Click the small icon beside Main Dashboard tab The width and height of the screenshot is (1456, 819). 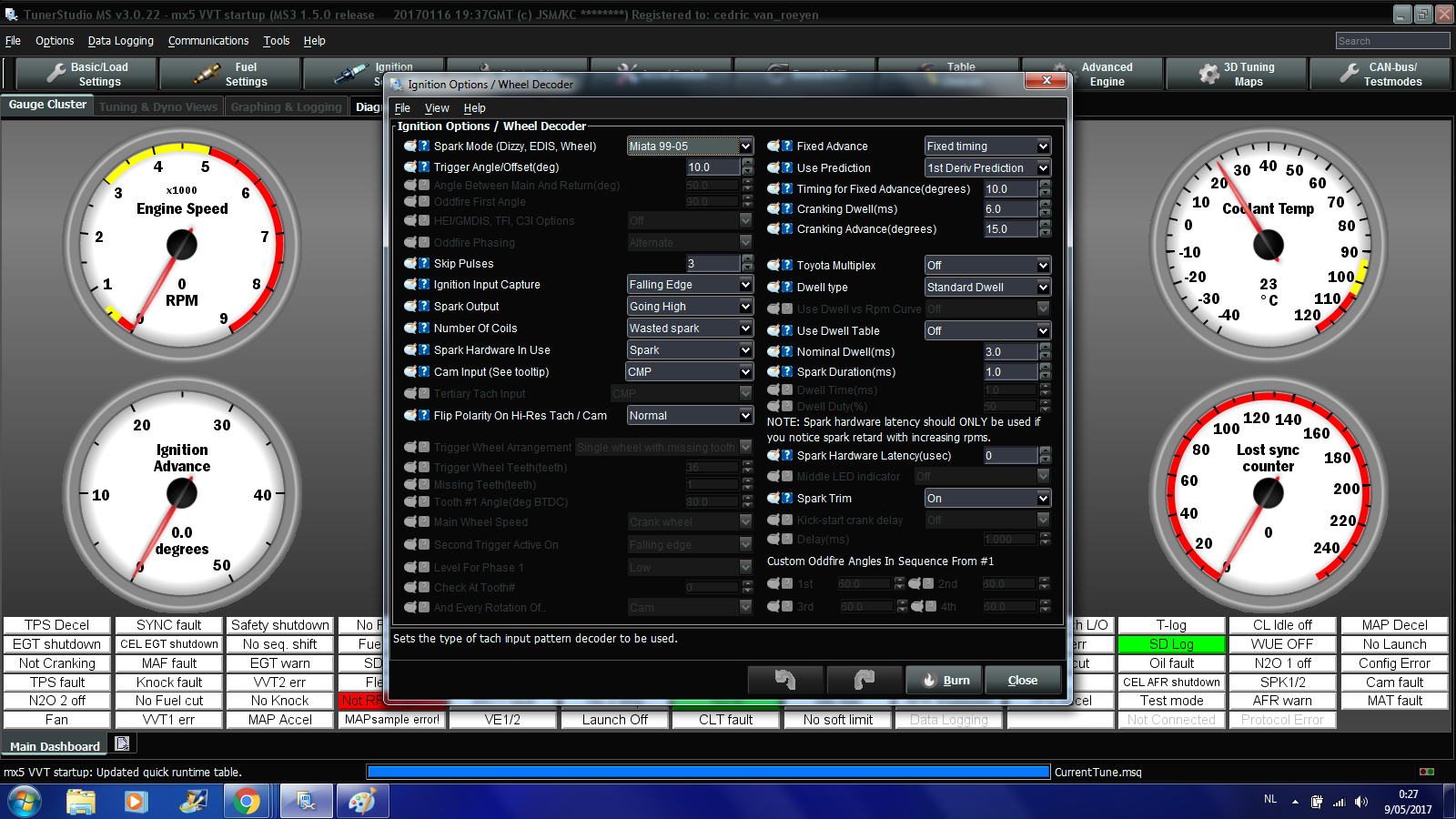(x=122, y=744)
